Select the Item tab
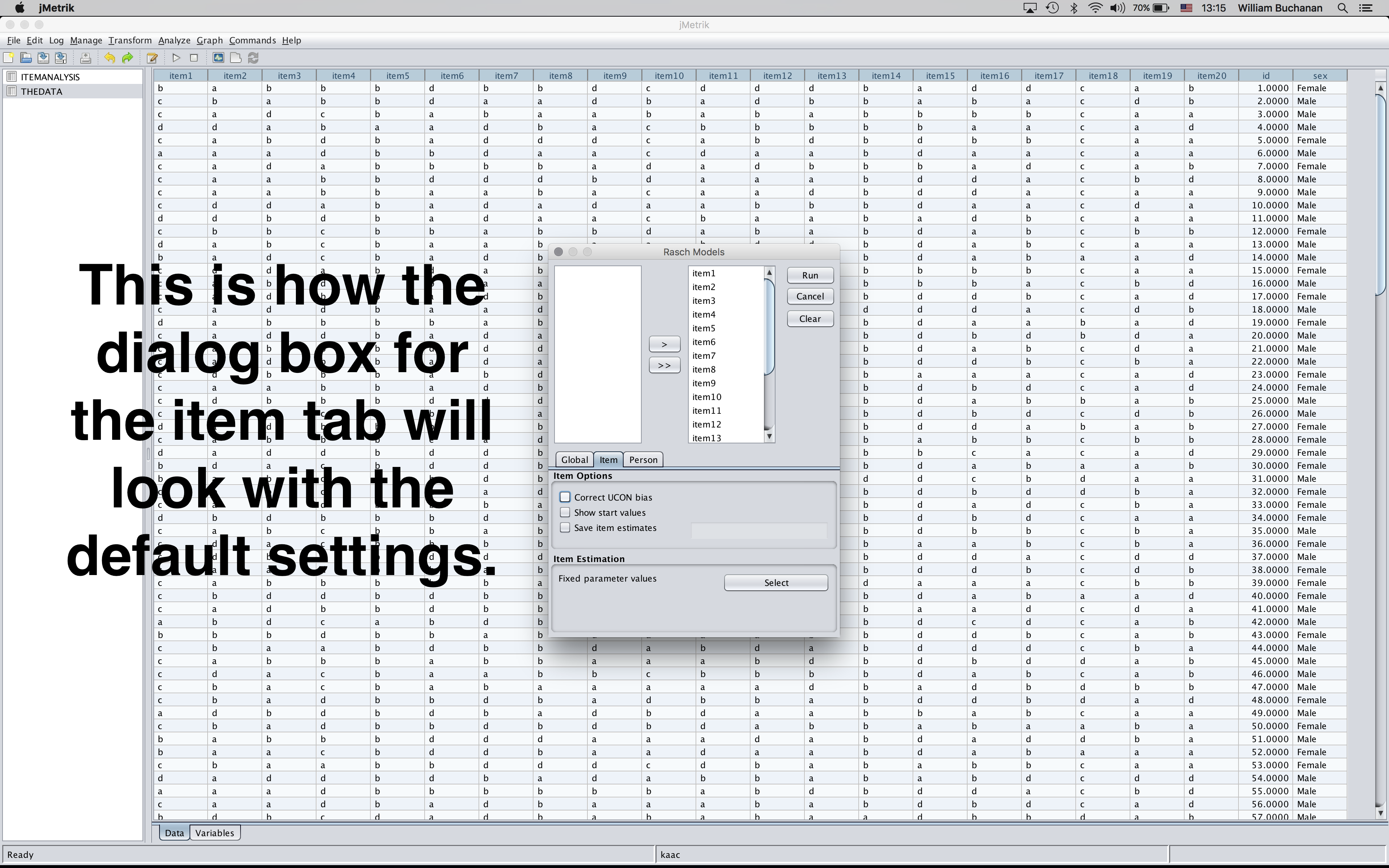 (x=608, y=459)
